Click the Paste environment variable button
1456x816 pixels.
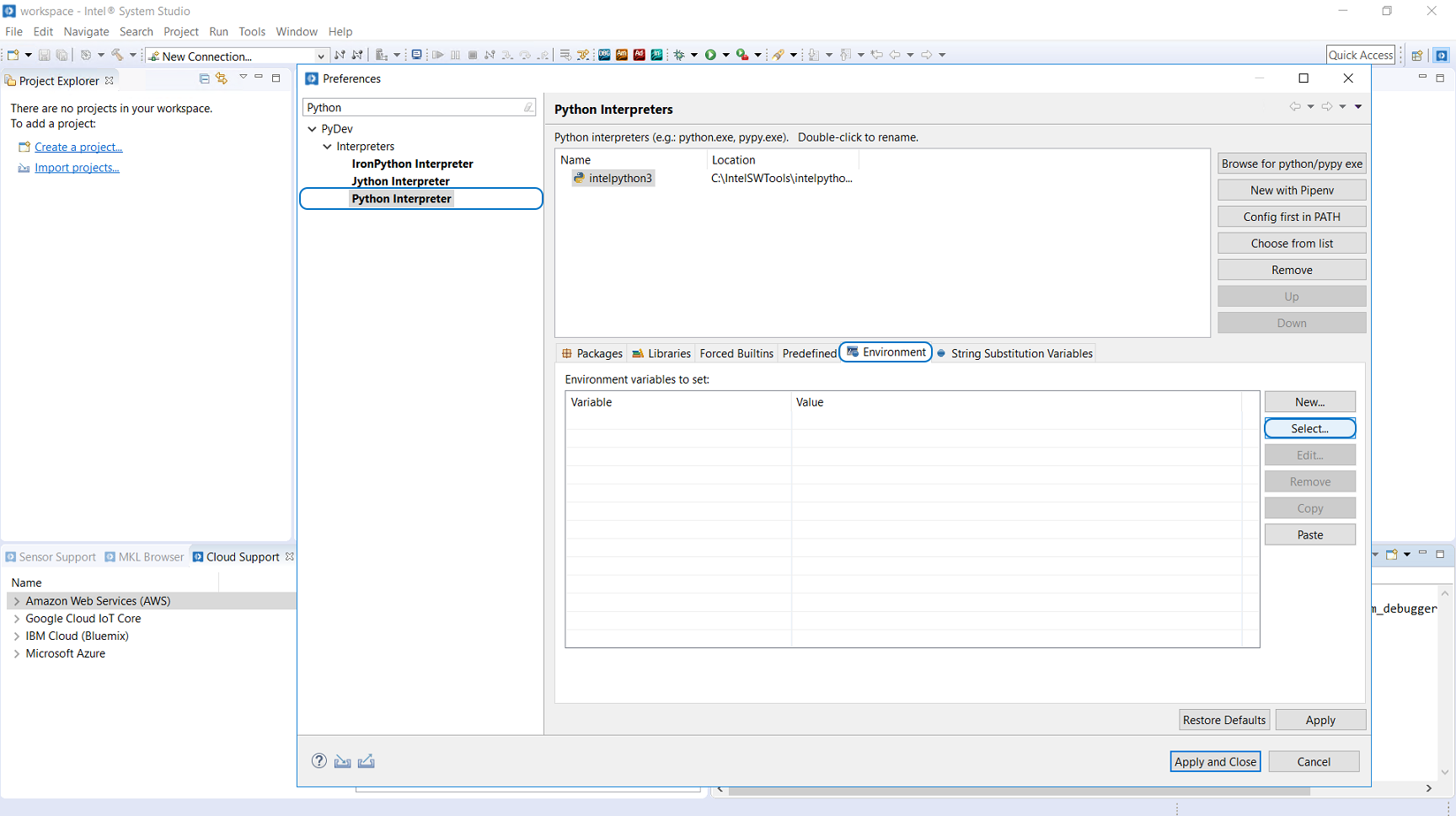coord(1310,535)
